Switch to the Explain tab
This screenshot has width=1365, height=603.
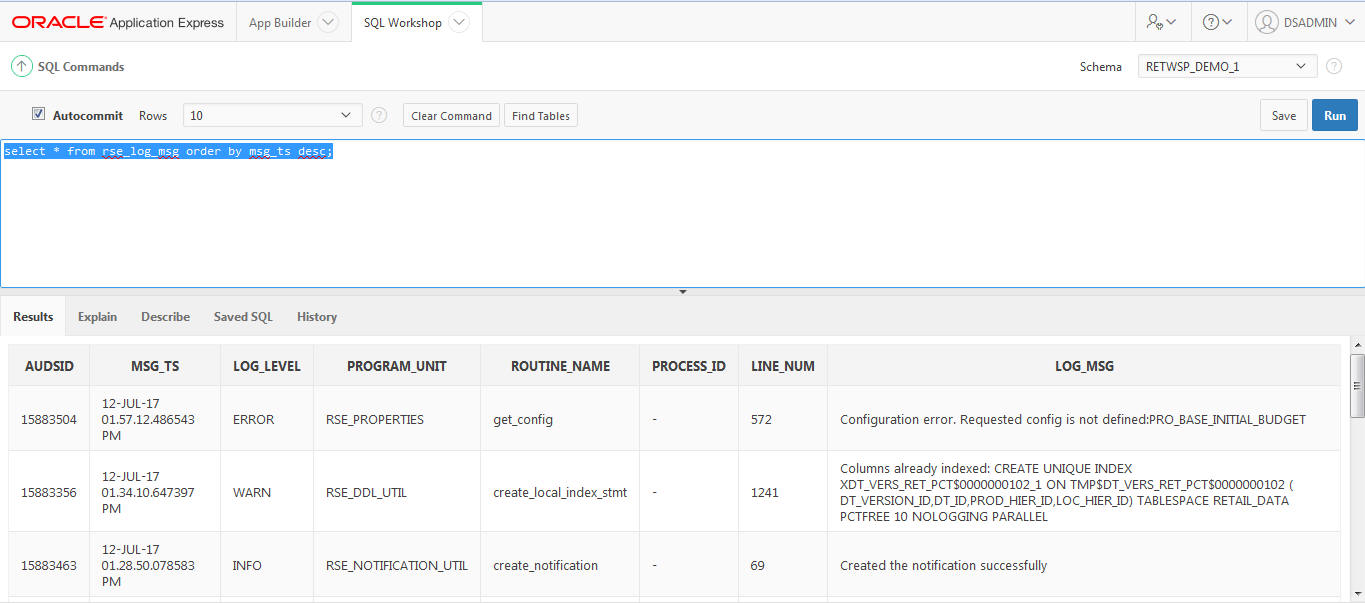(x=97, y=316)
